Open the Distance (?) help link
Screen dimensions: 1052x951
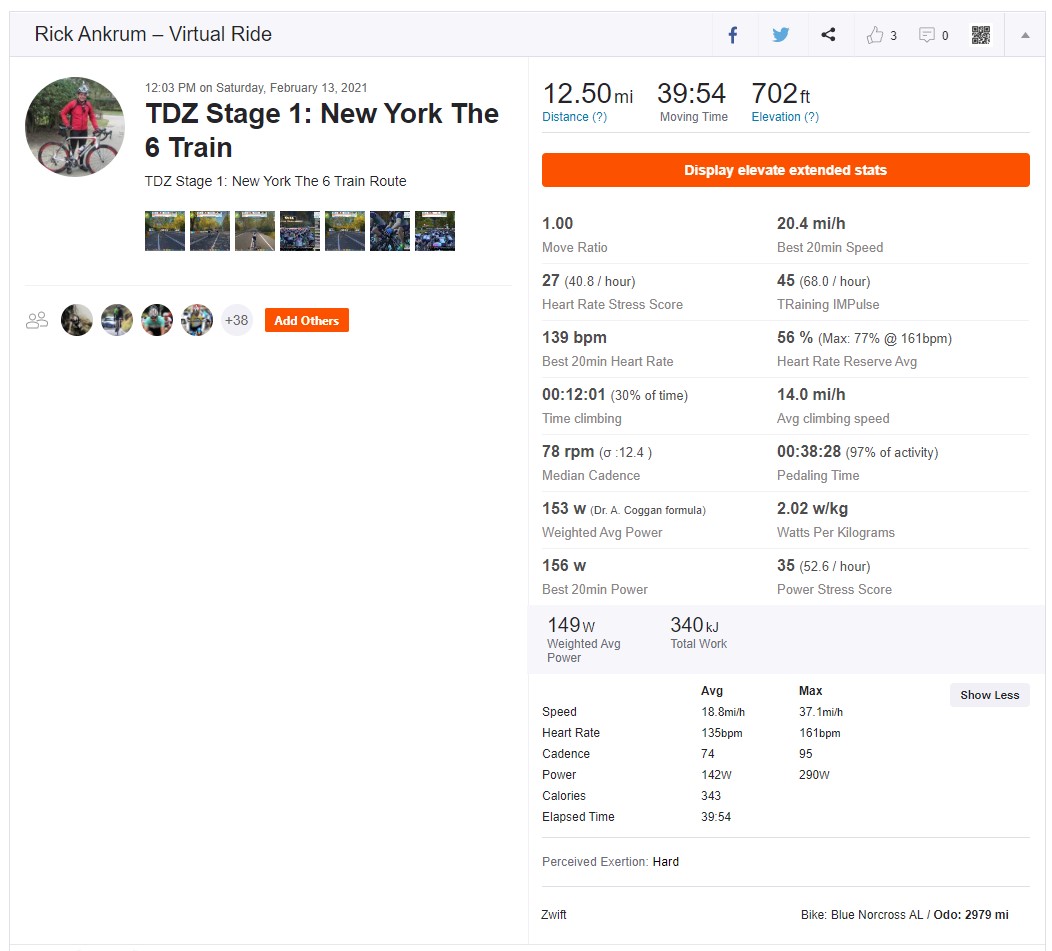point(574,117)
